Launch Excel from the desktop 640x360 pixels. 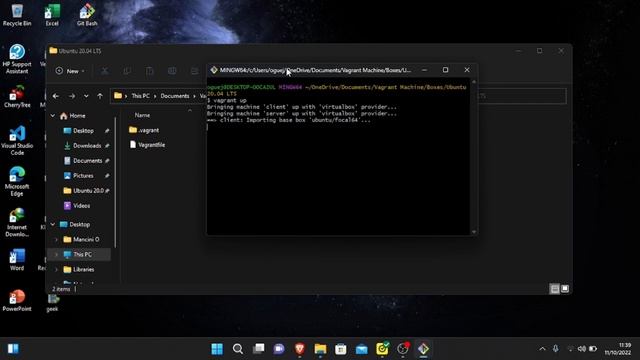point(52,15)
